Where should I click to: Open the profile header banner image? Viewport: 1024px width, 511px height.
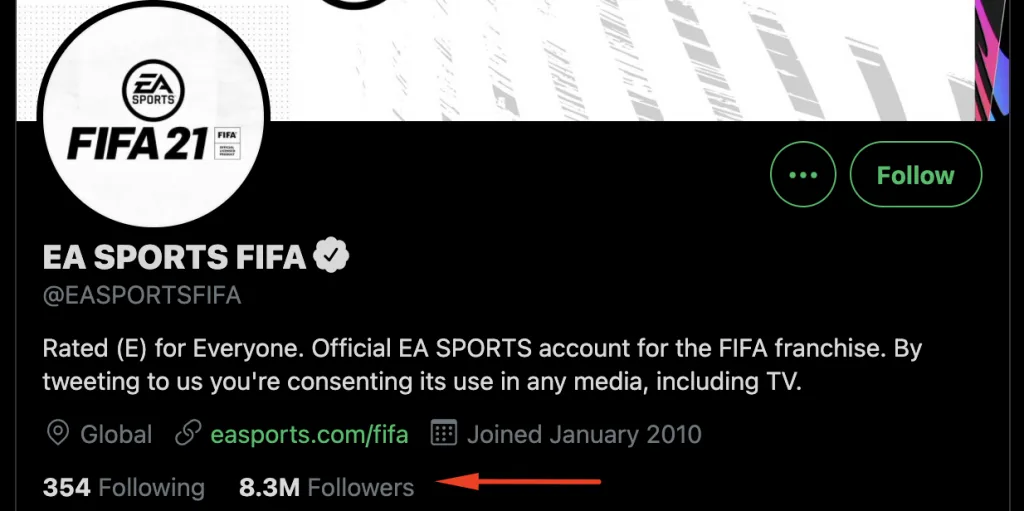[x=620, y=60]
